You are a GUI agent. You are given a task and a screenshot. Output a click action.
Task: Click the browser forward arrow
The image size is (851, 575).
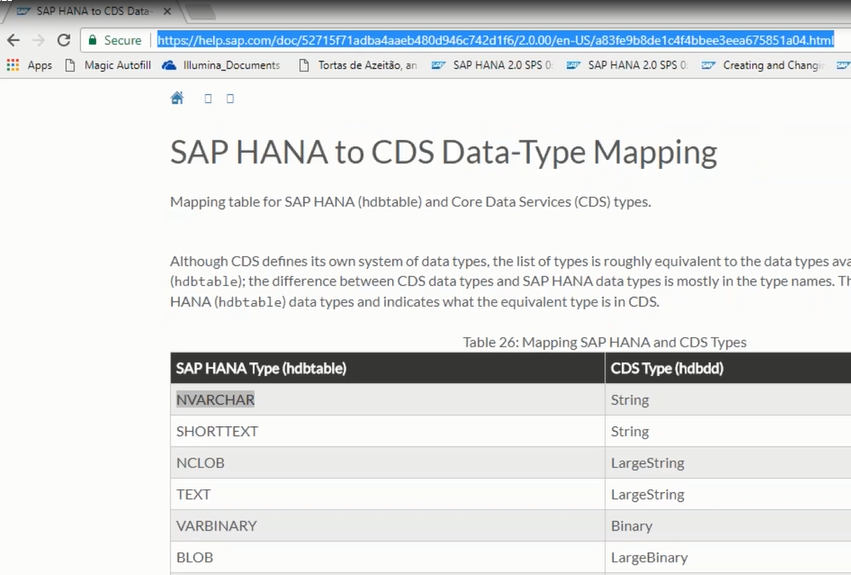pos(39,40)
